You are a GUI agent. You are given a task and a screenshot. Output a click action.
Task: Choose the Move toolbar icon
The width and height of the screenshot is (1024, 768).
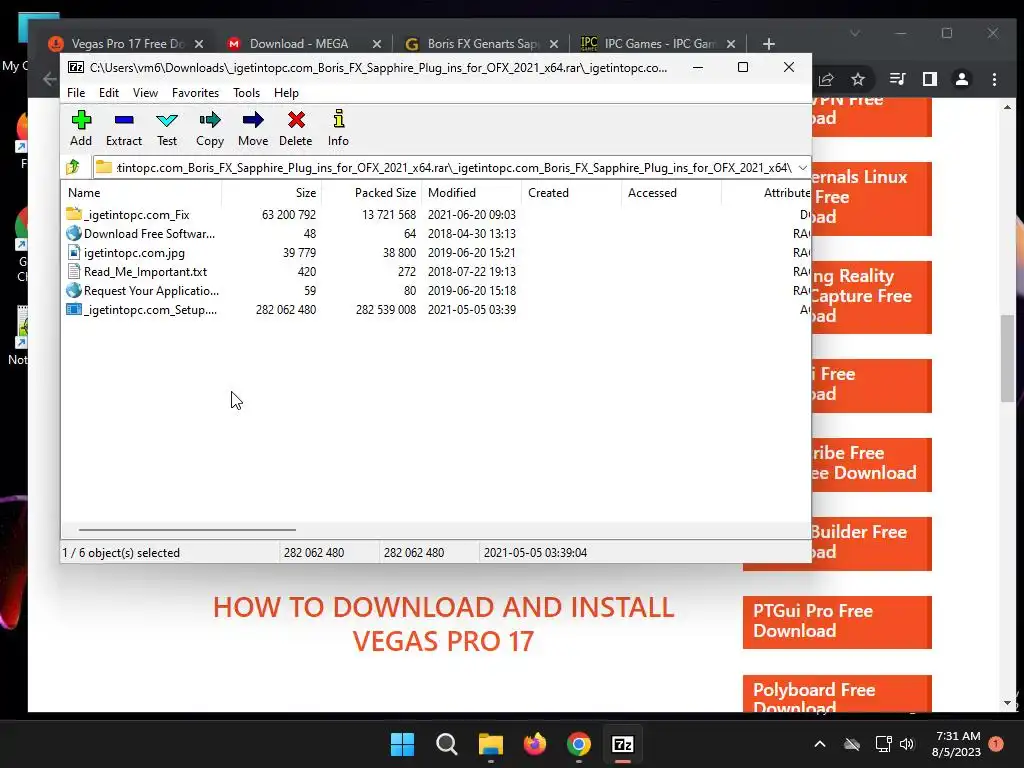point(253,128)
